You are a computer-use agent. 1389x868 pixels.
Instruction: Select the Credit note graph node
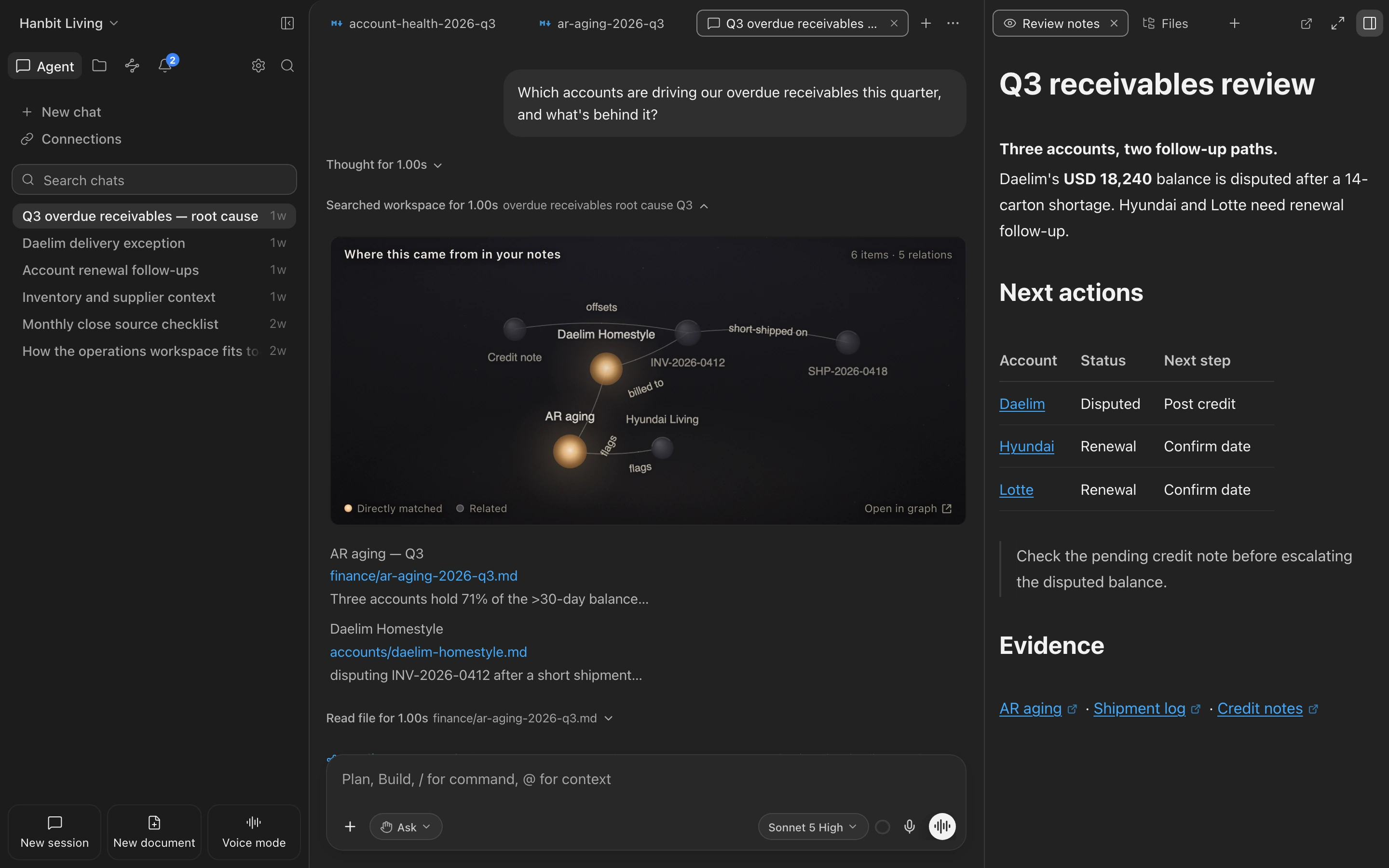click(x=515, y=329)
